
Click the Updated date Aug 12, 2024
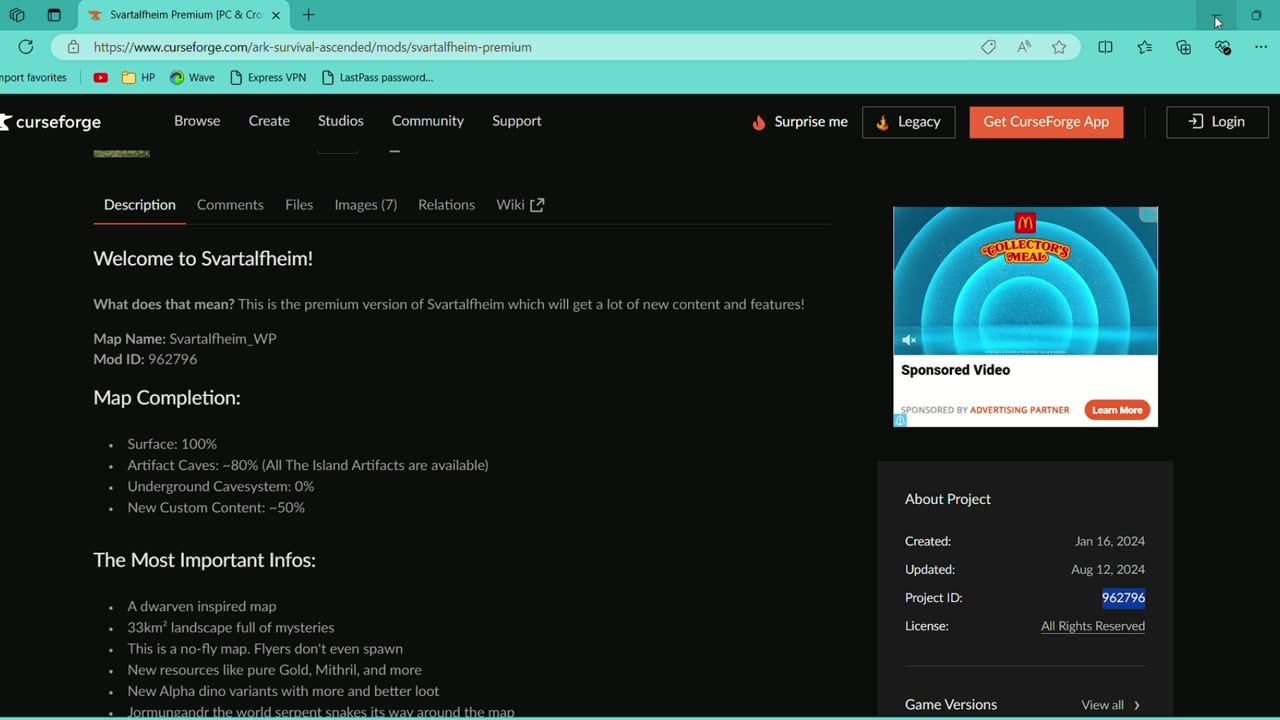point(1108,570)
